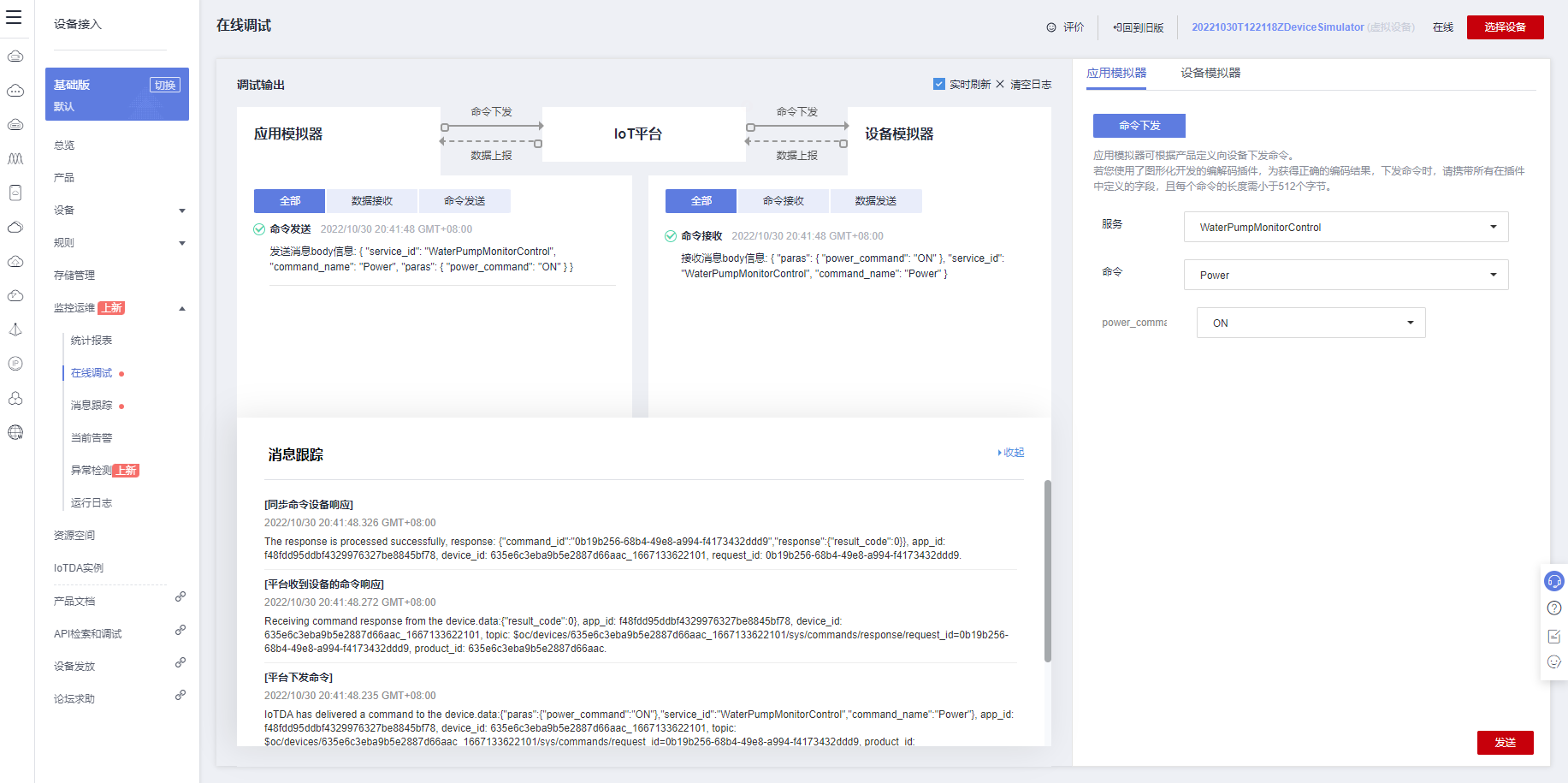Expand the 规则 menu arrow
The image size is (1568, 783).
tap(182, 243)
